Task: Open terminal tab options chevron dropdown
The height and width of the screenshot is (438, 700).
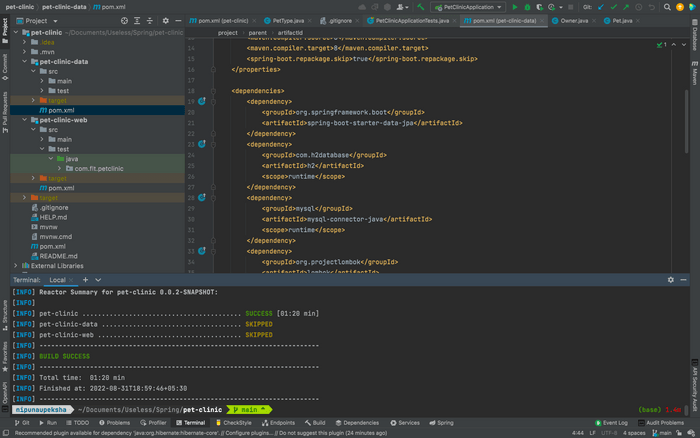Action: (98, 280)
